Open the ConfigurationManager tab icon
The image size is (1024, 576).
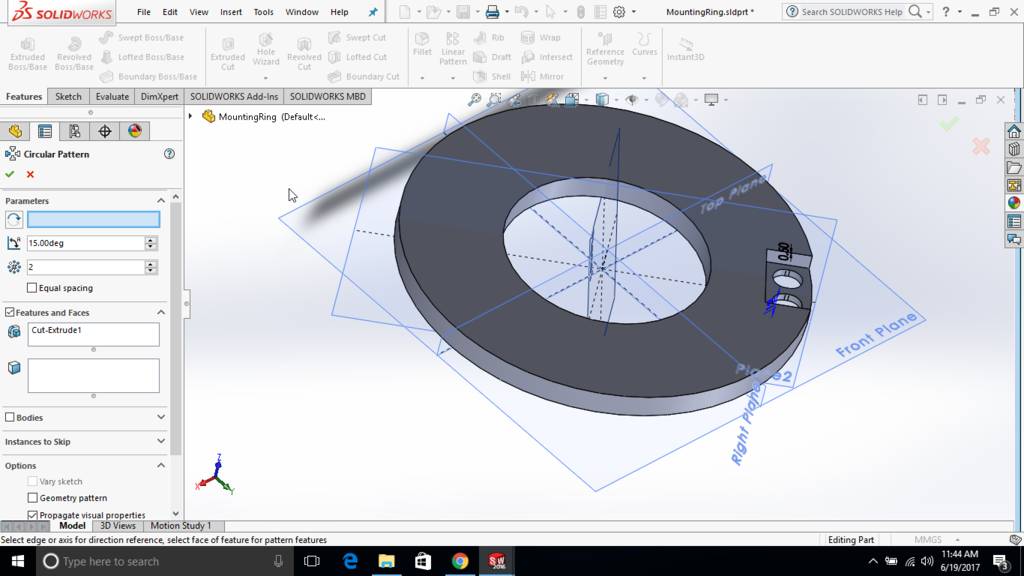click(75, 131)
